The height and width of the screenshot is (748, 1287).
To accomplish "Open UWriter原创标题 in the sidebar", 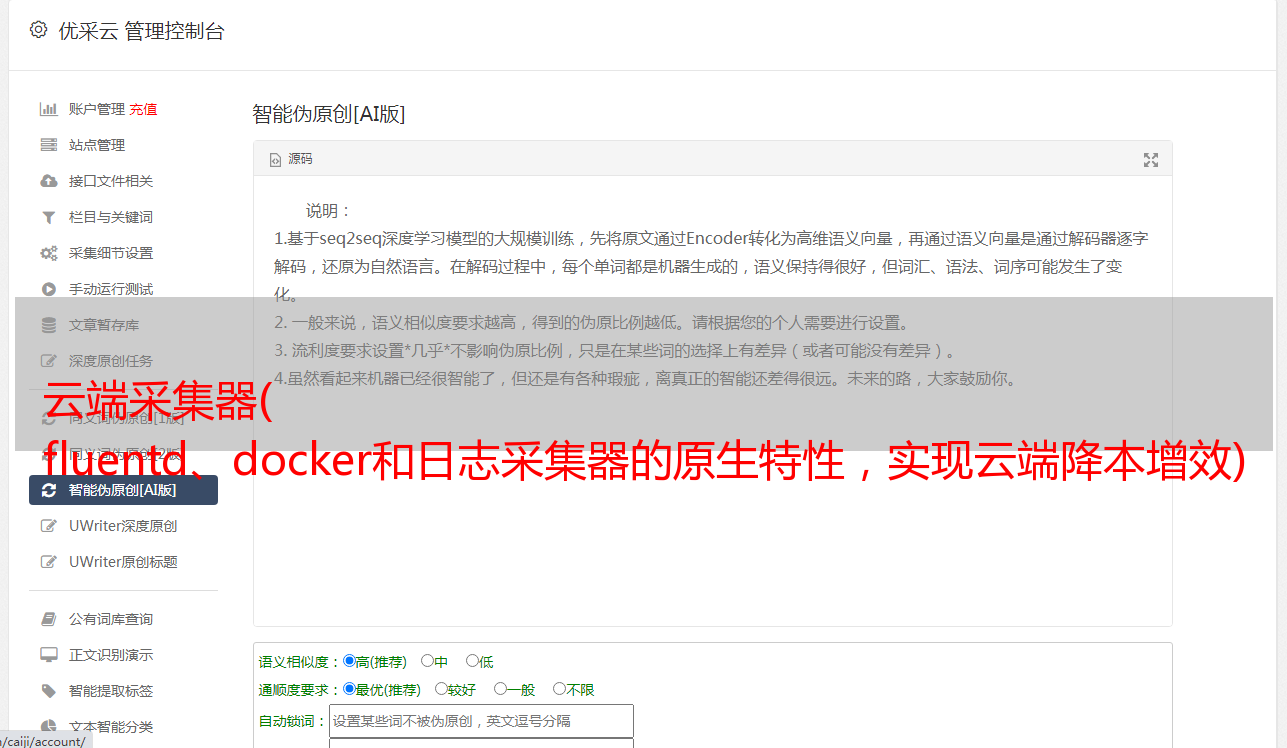I will coord(123,562).
